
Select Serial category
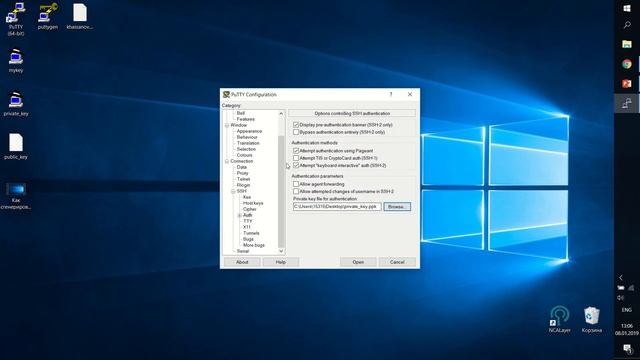pos(242,251)
